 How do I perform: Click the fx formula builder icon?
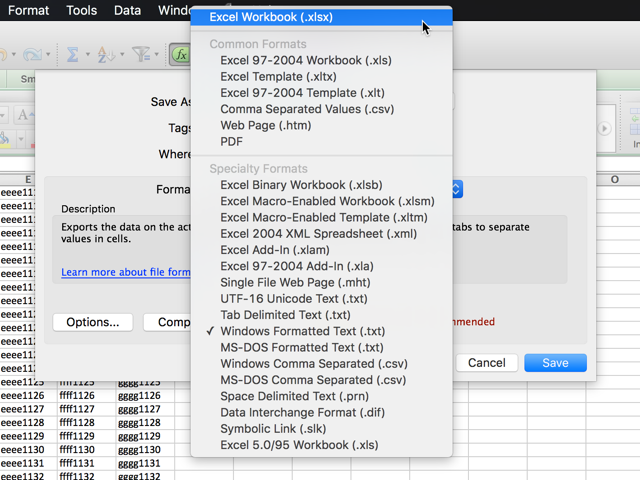pos(181,54)
